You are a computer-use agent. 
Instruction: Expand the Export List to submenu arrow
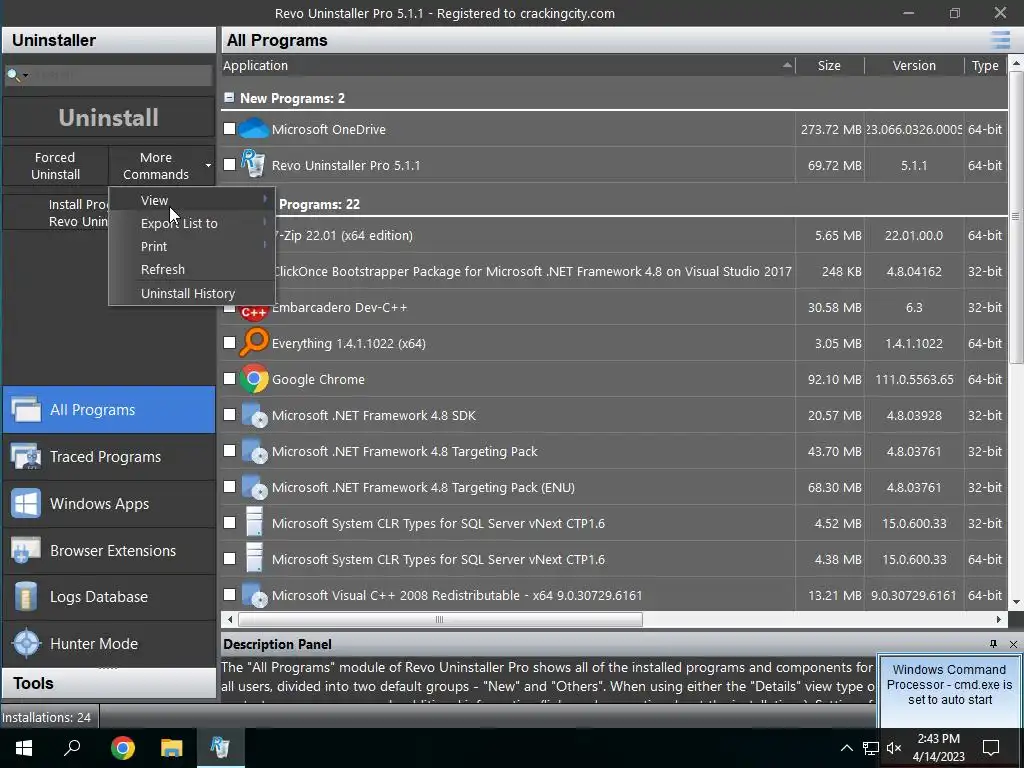(x=265, y=222)
